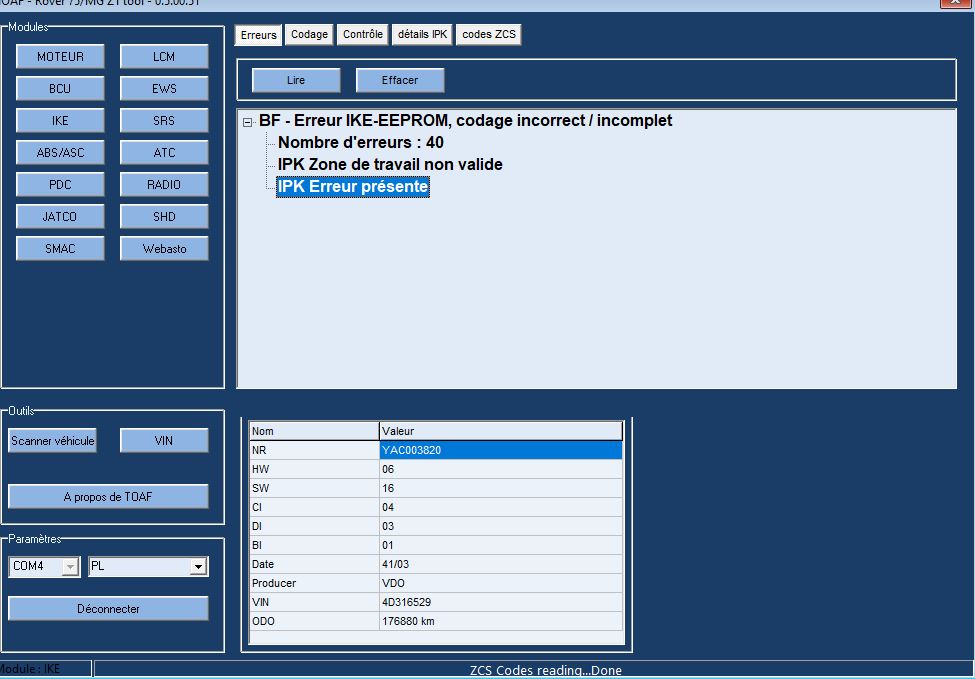Open A propos de TOAF
The width and height of the screenshot is (975, 679).
click(108, 497)
